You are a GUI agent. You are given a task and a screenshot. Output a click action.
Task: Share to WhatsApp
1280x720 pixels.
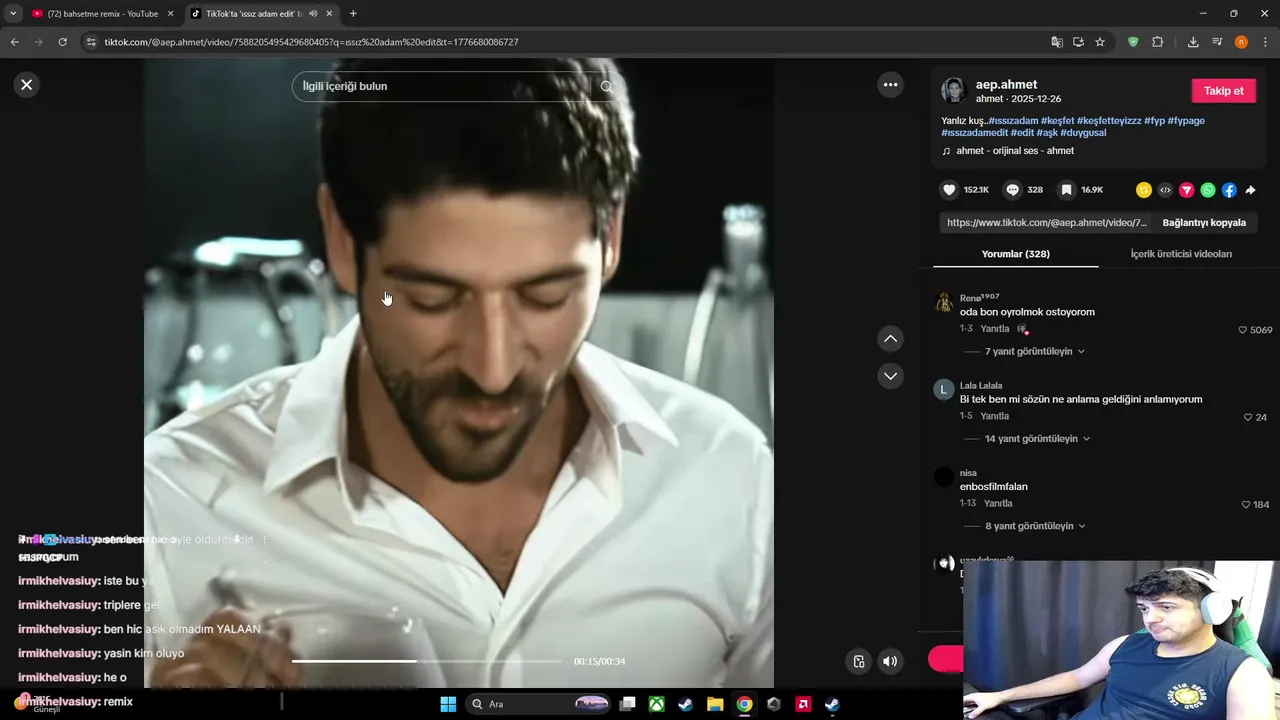pyautogui.click(x=1208, y=190)
